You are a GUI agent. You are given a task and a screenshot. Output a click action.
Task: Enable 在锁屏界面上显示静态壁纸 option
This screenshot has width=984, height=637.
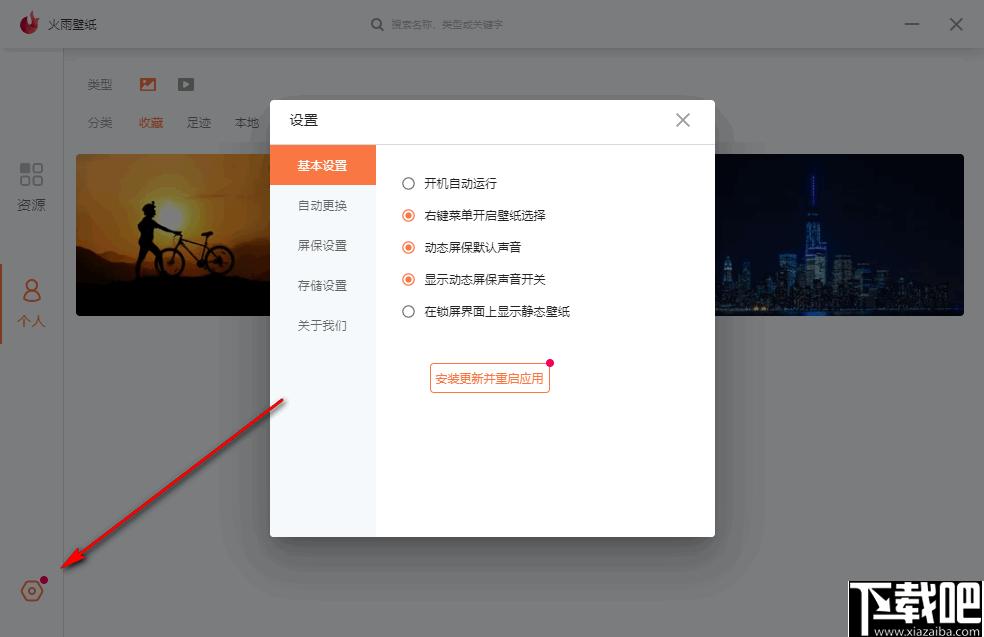[408, 312]
